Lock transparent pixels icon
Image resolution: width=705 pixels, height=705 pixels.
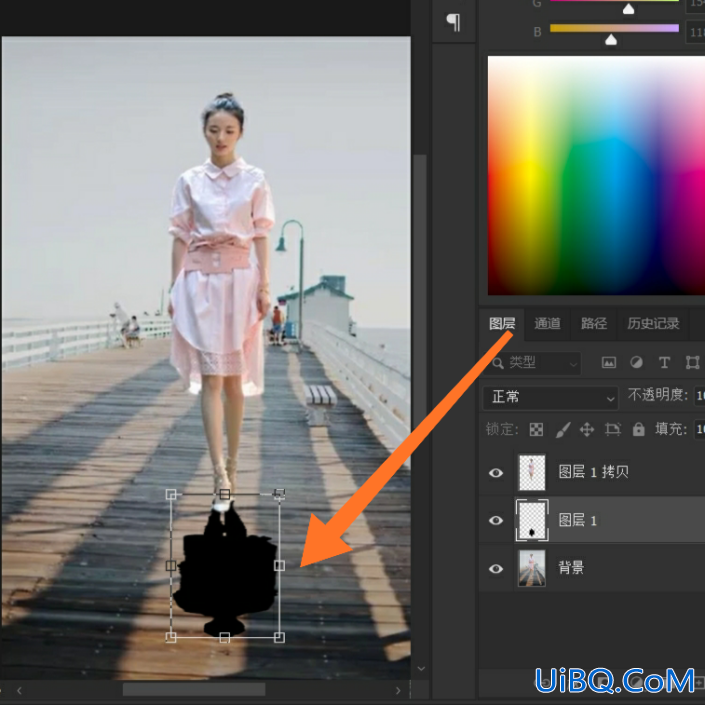pyautogui.click(x=536, y=429)
